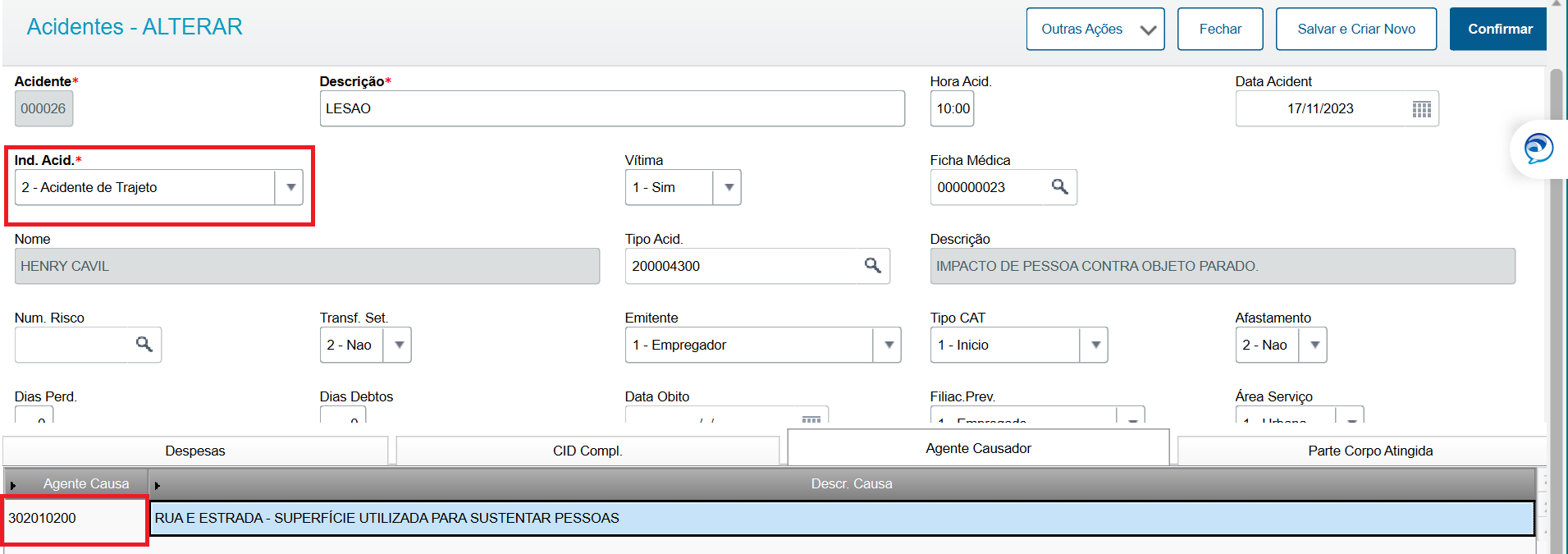This screenshot has width=1568, height=554.
Task: Open Tipo Acid. search magnifier
Action: (872, 266)
